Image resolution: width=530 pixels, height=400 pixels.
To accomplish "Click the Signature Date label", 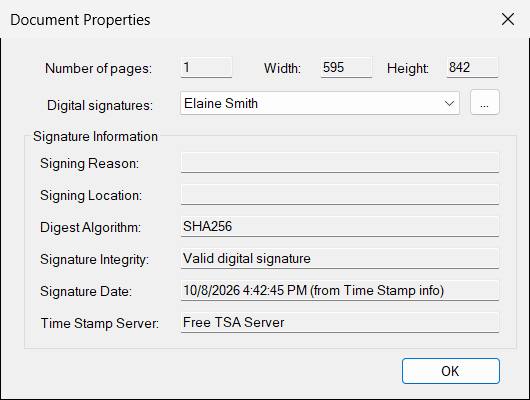I will pyautogui.click(x=86, y=291).
